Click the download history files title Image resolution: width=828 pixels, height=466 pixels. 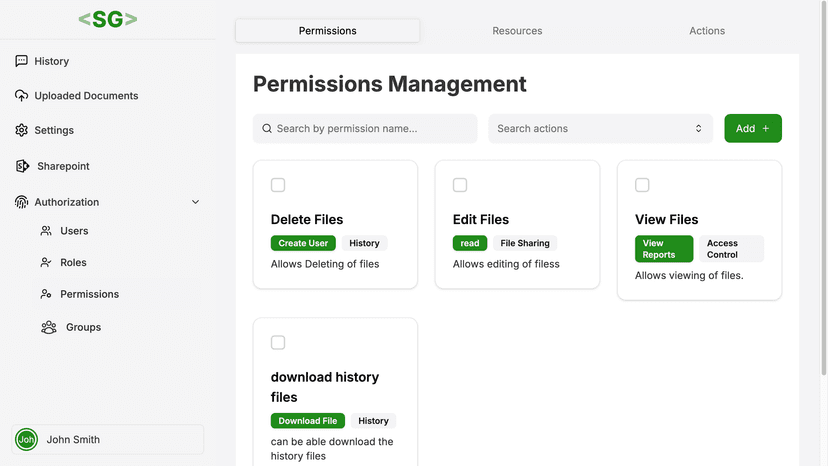pos(325,387)
